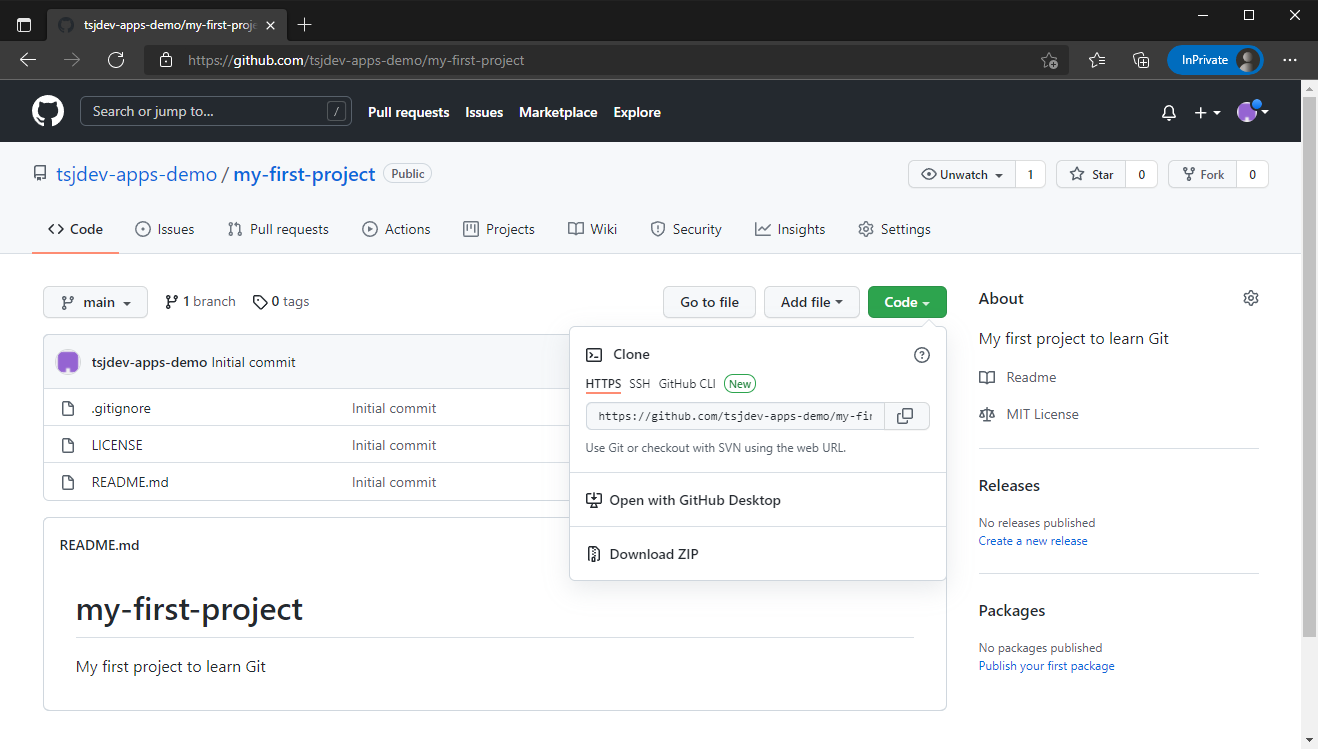The image size is (1318, 749).
Task: Open notifications bell icon
Action: pos(1168,113)
